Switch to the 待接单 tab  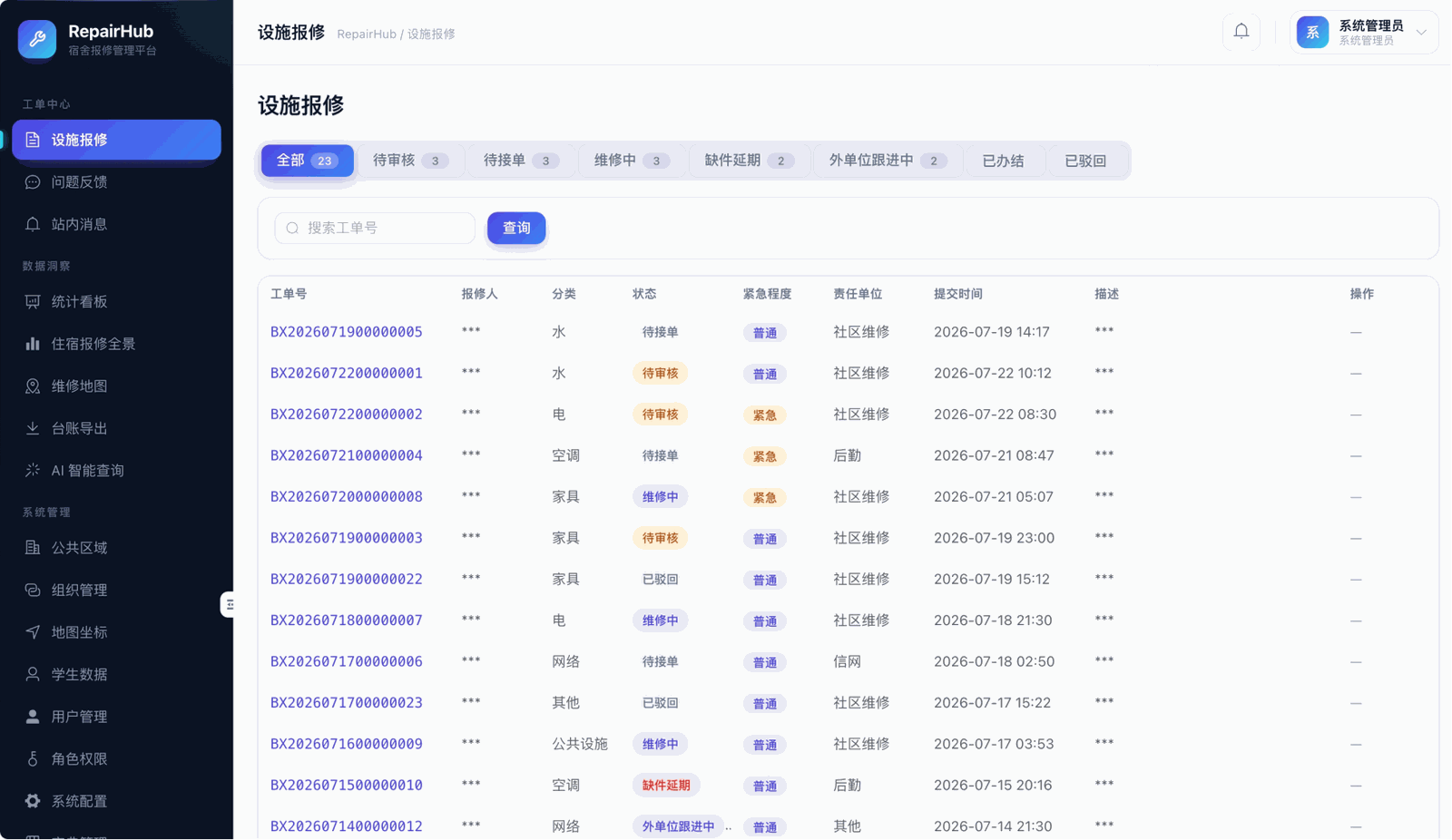pos(522,161)
